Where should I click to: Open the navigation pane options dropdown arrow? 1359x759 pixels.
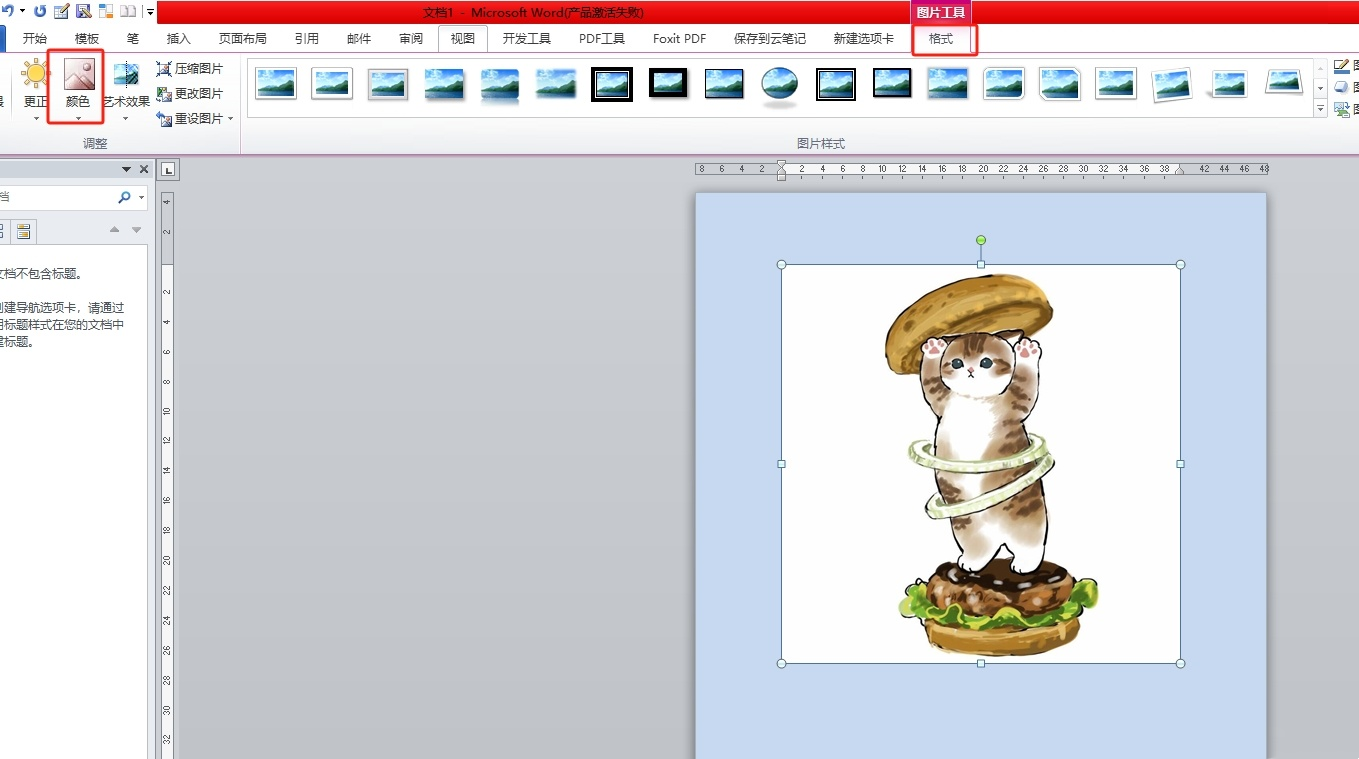coord(126,169)
